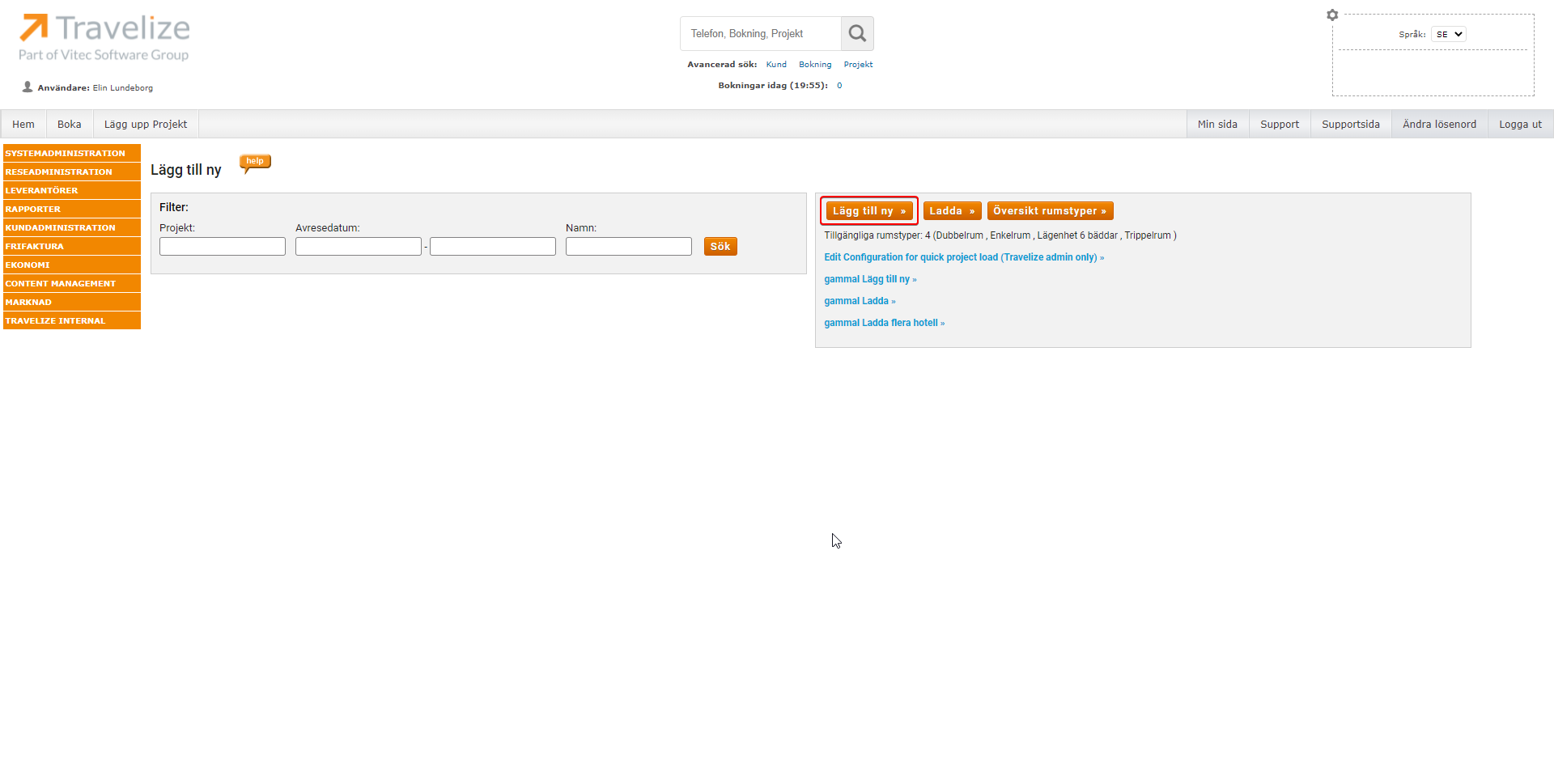Screen dimensions: 1554x784
Task: Click the orange help bubble icon
Action: tap(255, 163)
